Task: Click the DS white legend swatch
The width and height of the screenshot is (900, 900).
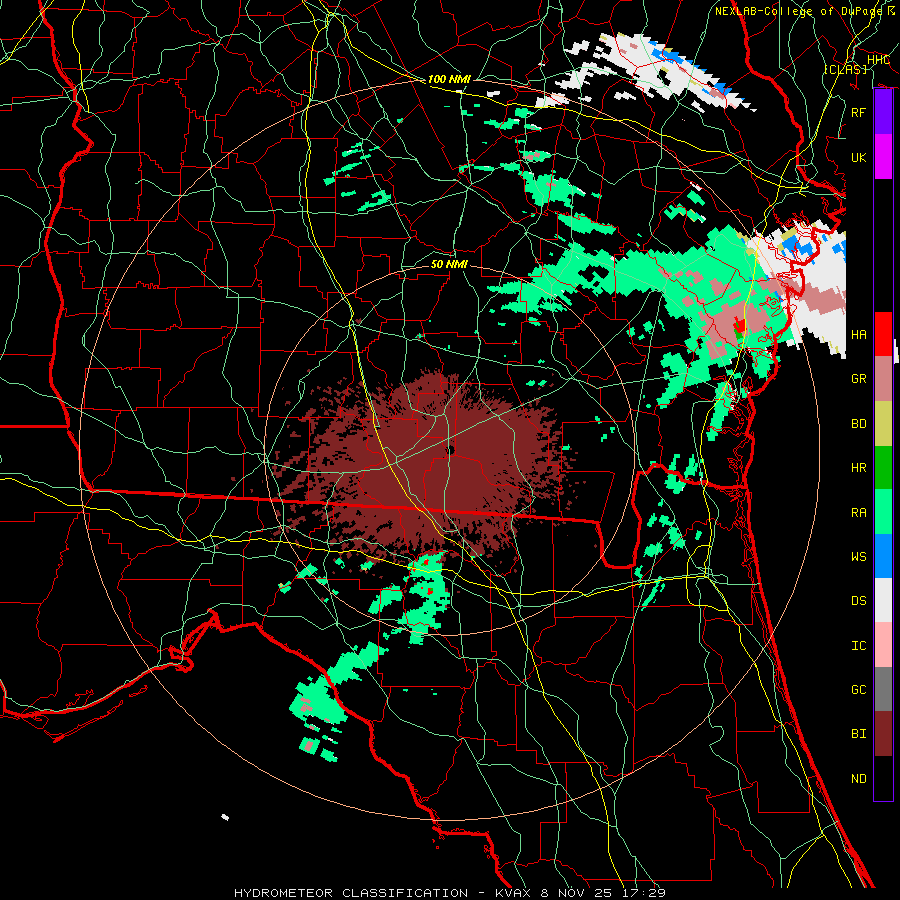Action: (883, 600)
